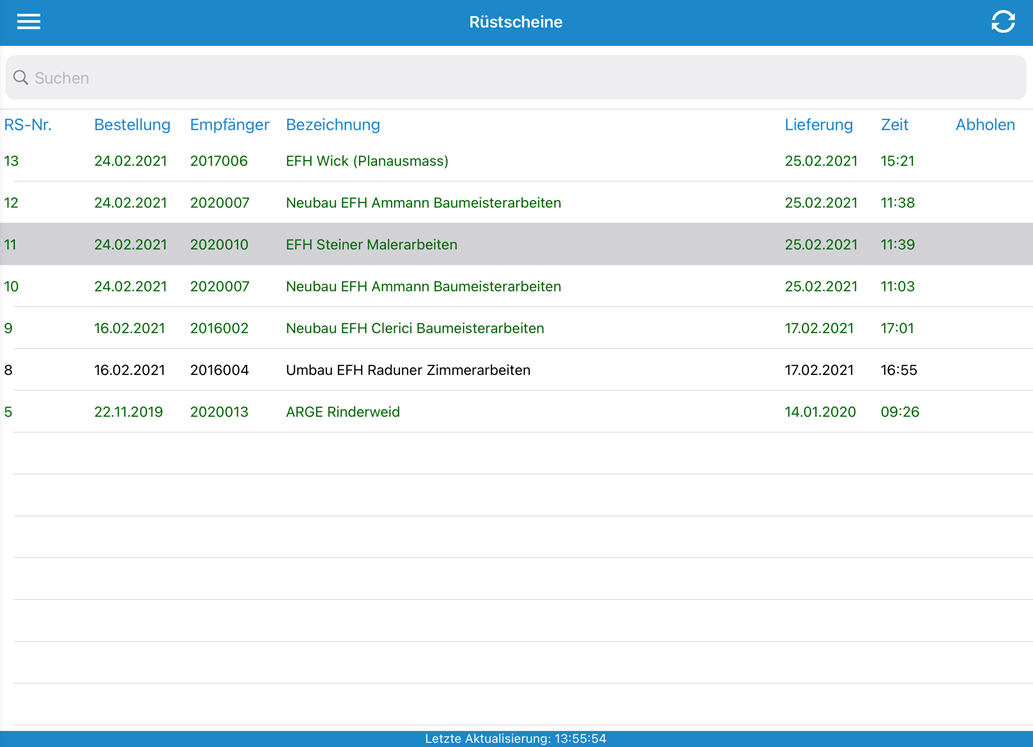Click order date 22.11.2019

pos(128,412)
